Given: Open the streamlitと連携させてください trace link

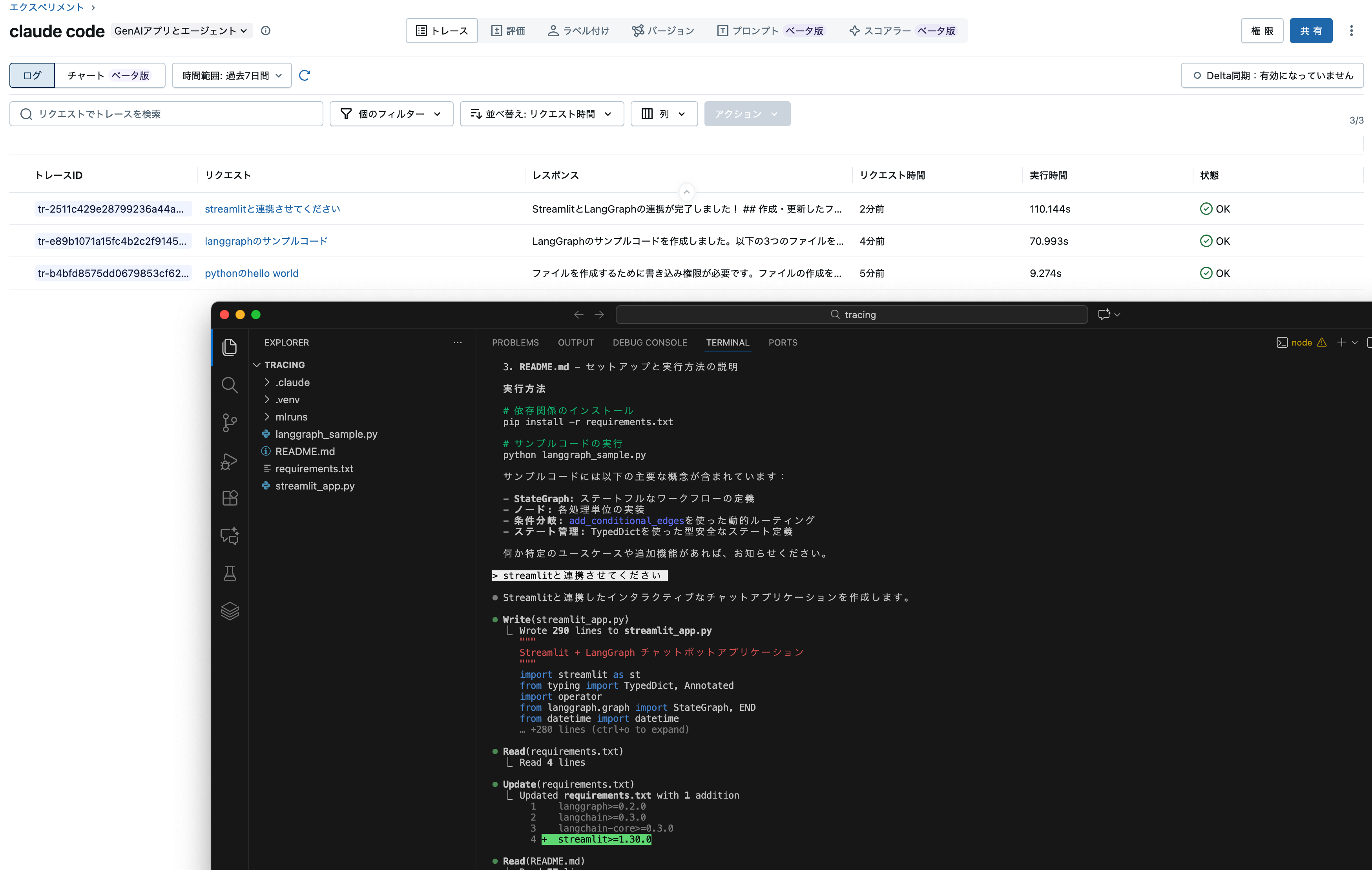Looking at the screenshot, I should pyautogui.click(x=272, y=208).
